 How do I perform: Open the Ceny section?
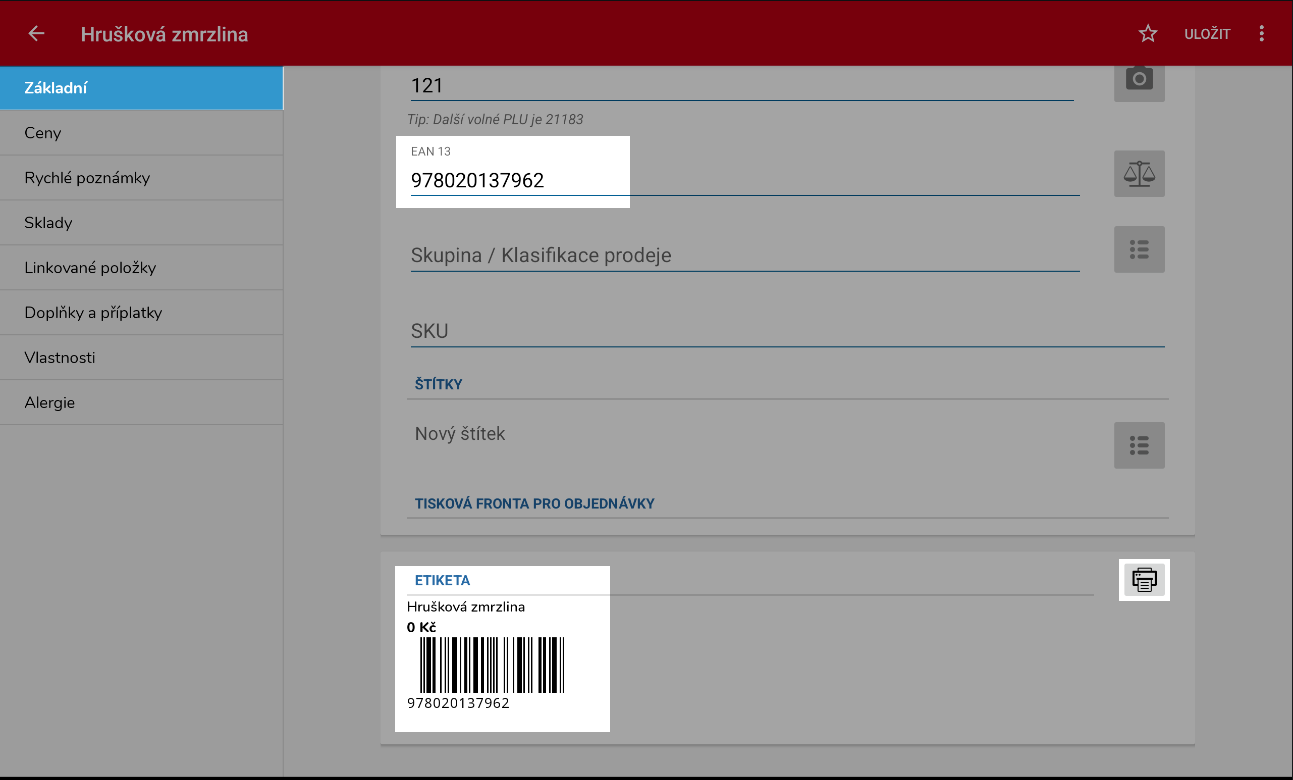pyautogui.click(x=141, y=133)
